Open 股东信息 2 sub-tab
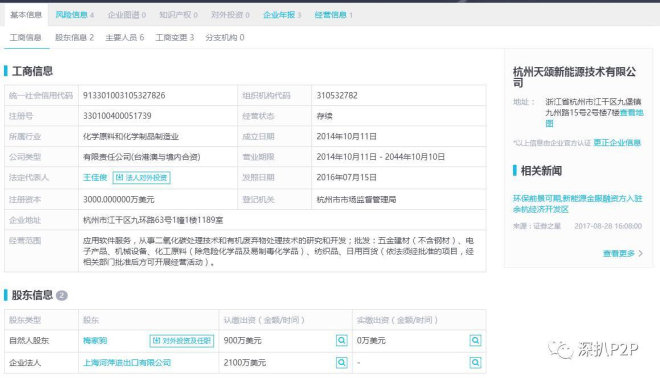The image size is (660, 378). [75, 37]
